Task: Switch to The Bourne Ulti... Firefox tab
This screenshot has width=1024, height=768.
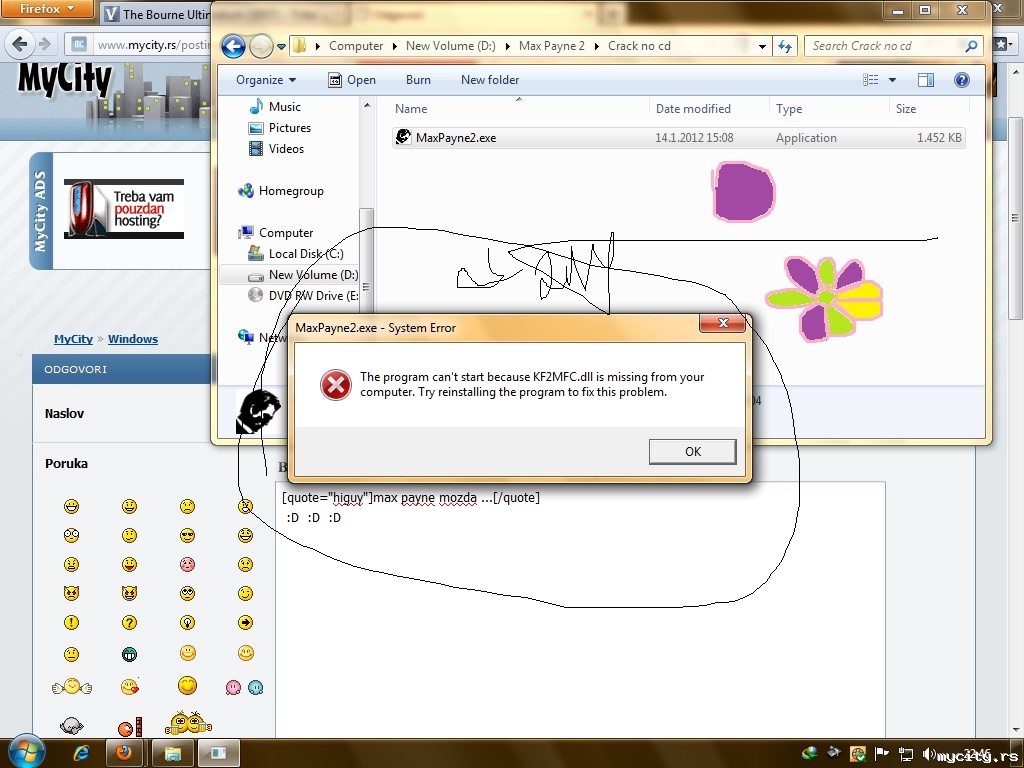Action: click(157, 14)
